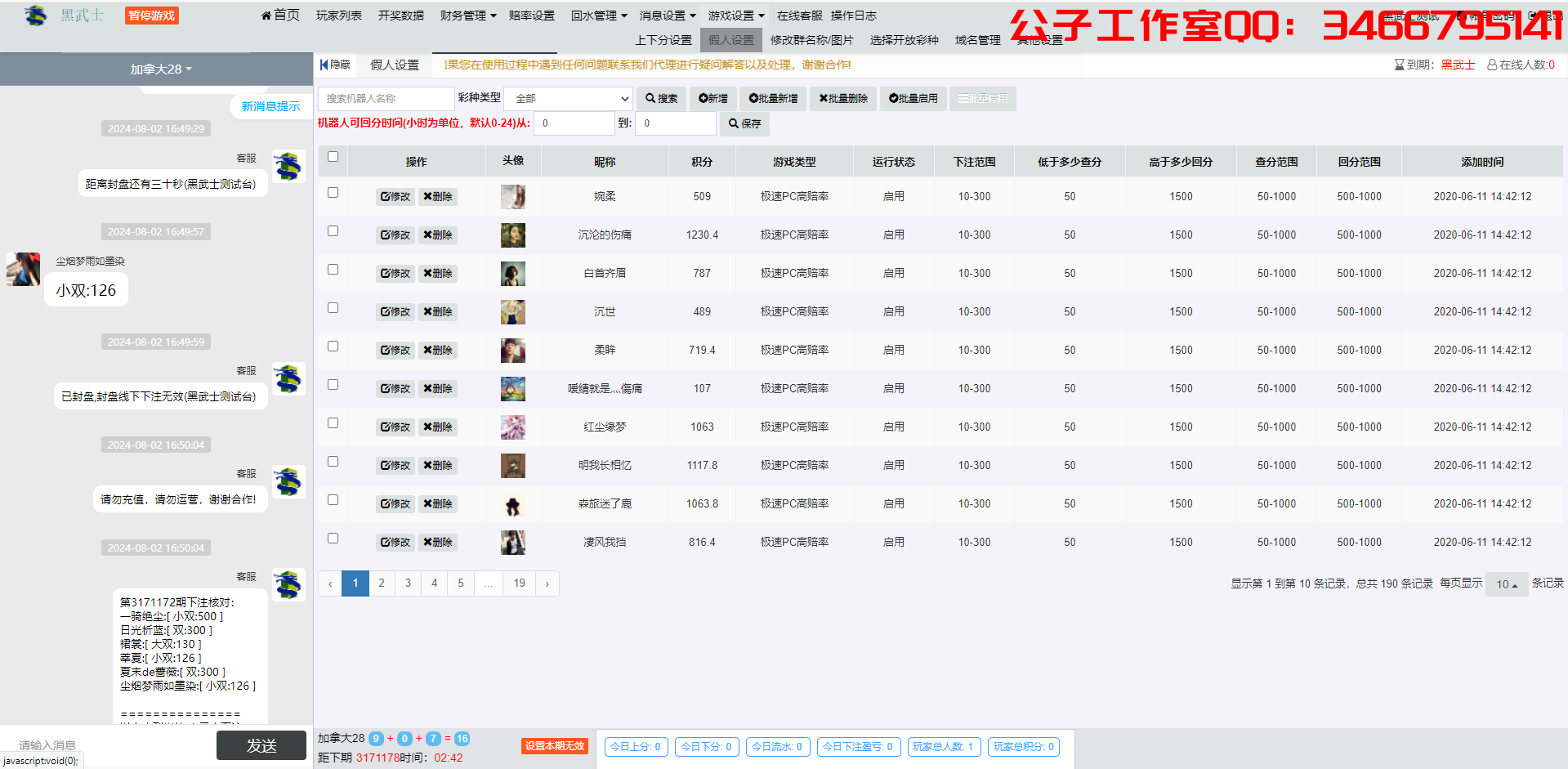The height and width of the screenshot is (769, 1568).
Task: Open the 回水管理 dropdown menu
Action: click(x=599, y=16)
